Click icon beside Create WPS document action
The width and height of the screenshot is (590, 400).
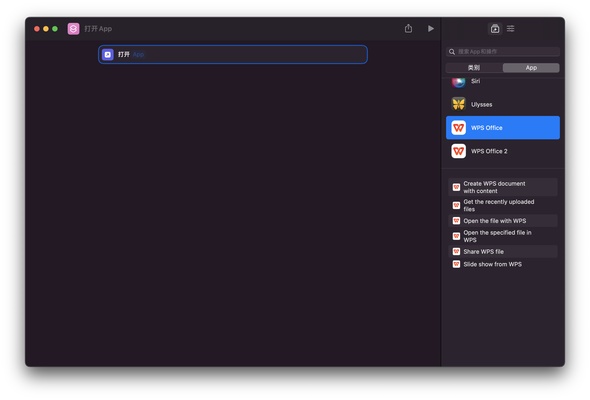456,187
